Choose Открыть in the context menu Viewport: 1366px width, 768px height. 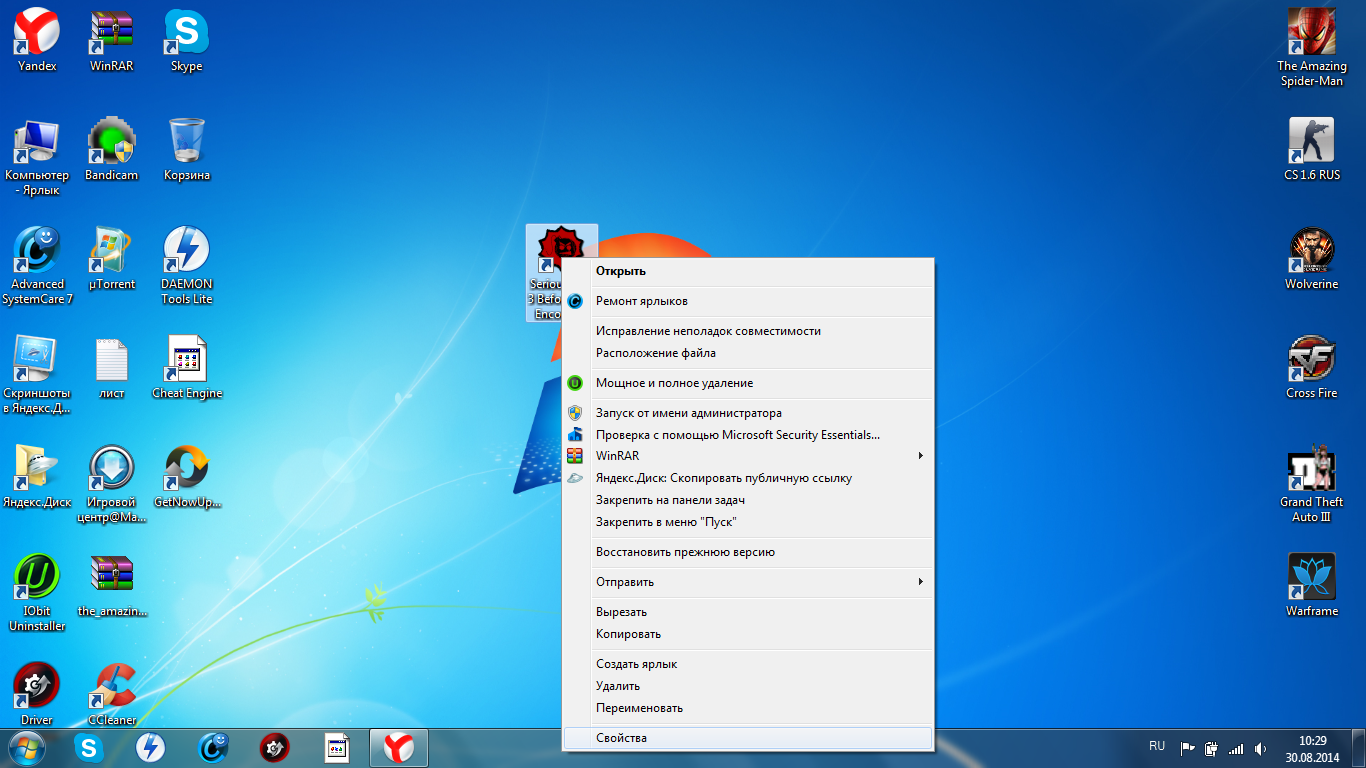tap(748, 271)
